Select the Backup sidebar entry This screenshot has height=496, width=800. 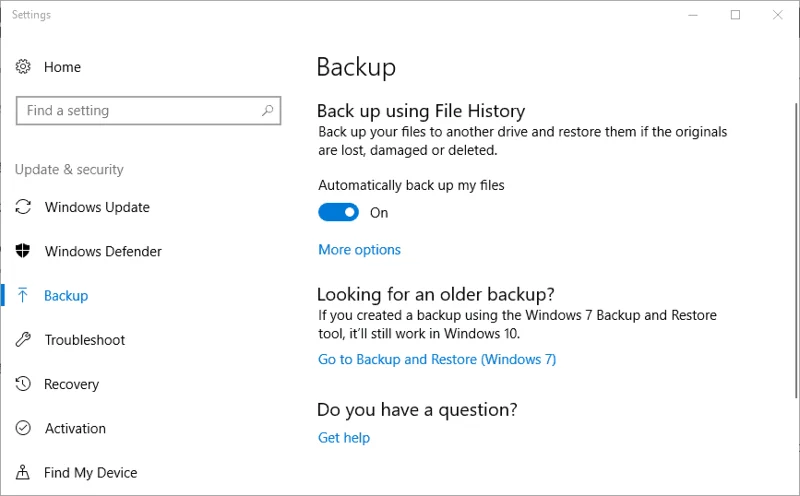[66, 295]
